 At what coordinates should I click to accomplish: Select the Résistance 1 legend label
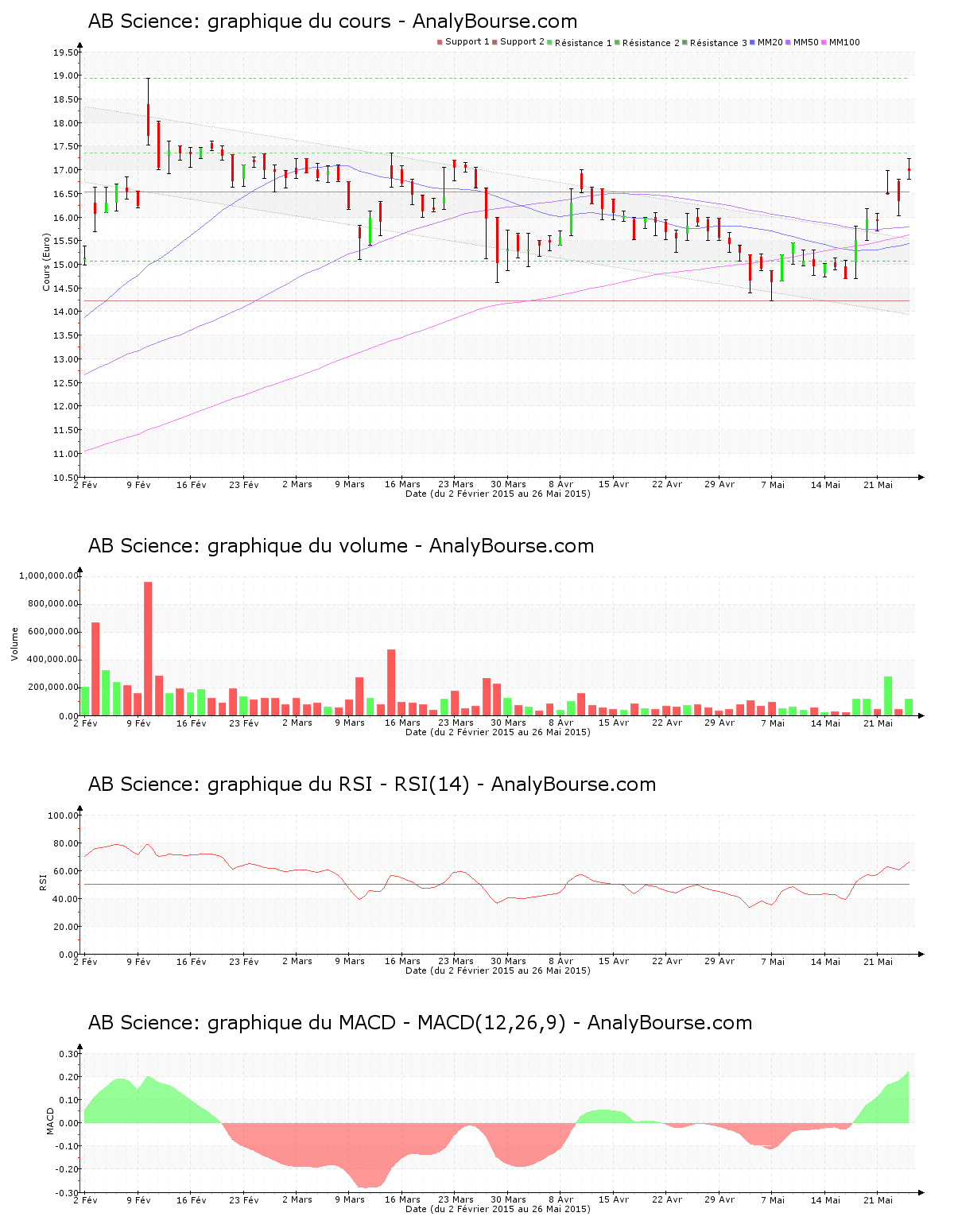pos(584,42)
